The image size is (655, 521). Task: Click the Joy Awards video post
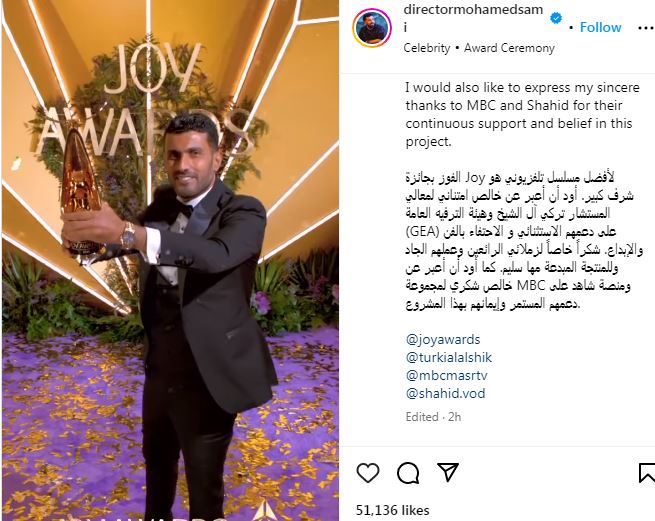tap(170, 260)
